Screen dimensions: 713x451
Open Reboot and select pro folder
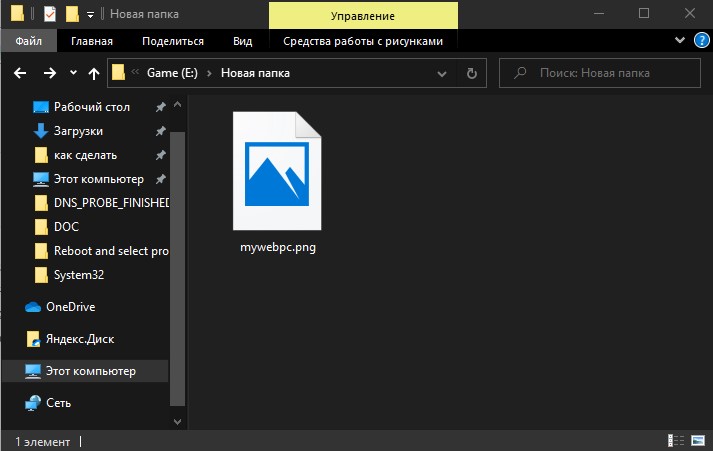pyautogui.click(x=111, y=251)
